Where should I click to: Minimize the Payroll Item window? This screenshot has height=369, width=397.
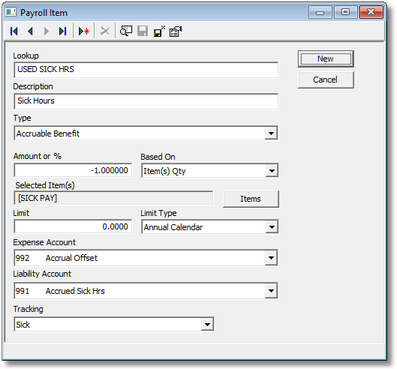pos(320,12)
